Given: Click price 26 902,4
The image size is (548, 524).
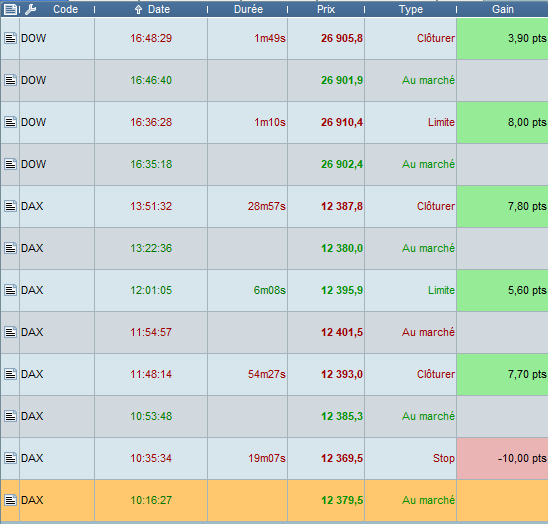Looking at the screenshot, I should pyautogui.click(x=342, y=164).
